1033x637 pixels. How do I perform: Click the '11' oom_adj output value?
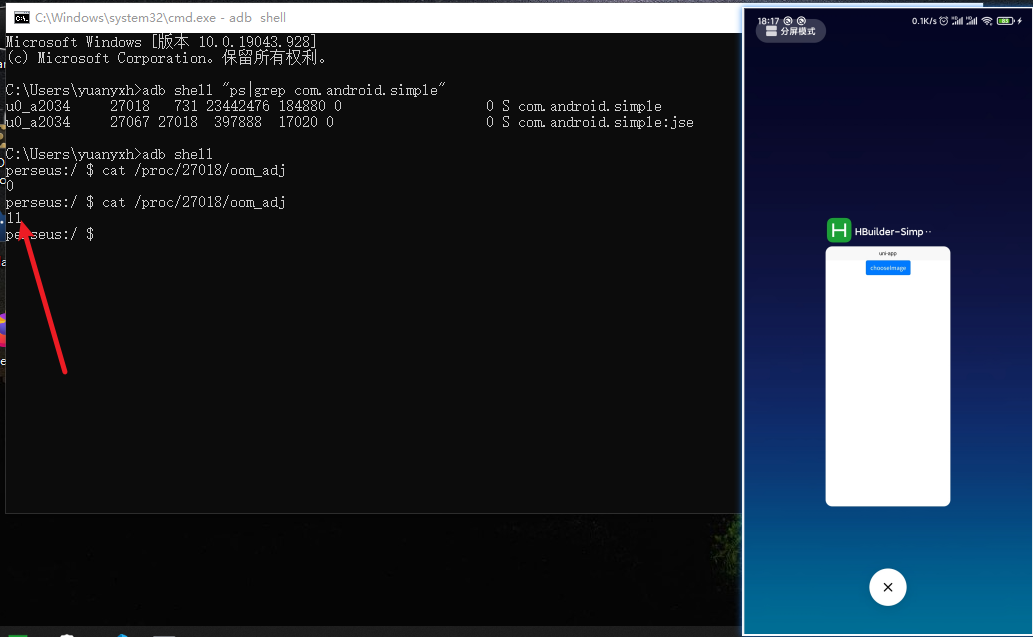click(14, 218)
